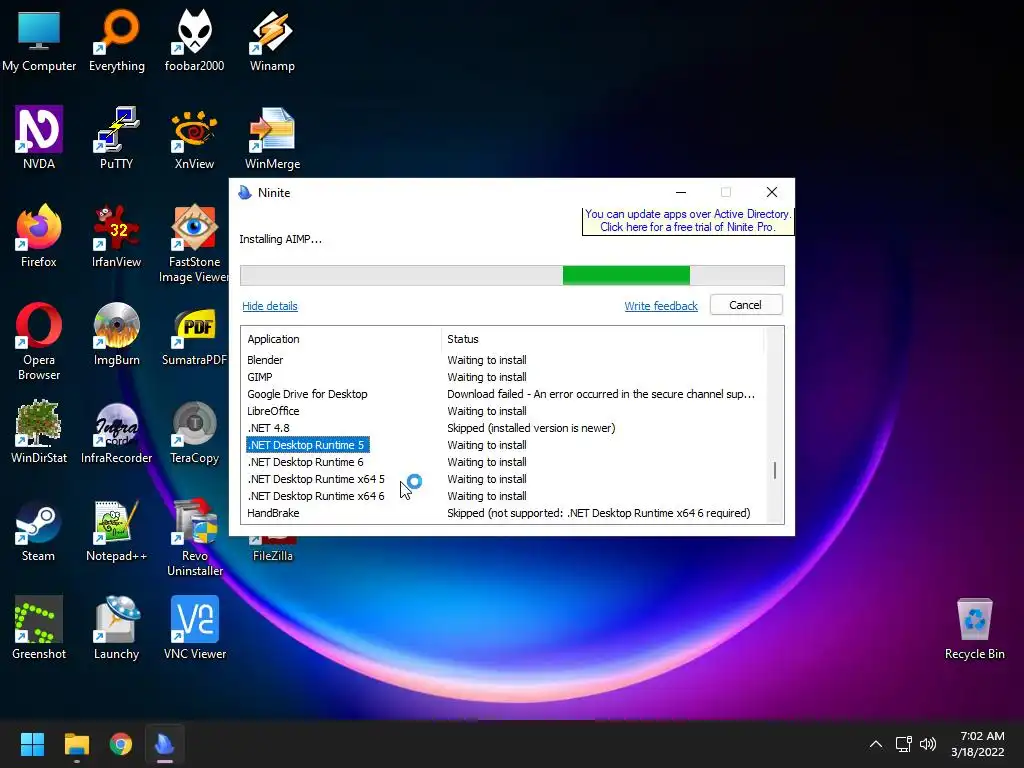
Task: Click the Application column header
Action: 341,339
